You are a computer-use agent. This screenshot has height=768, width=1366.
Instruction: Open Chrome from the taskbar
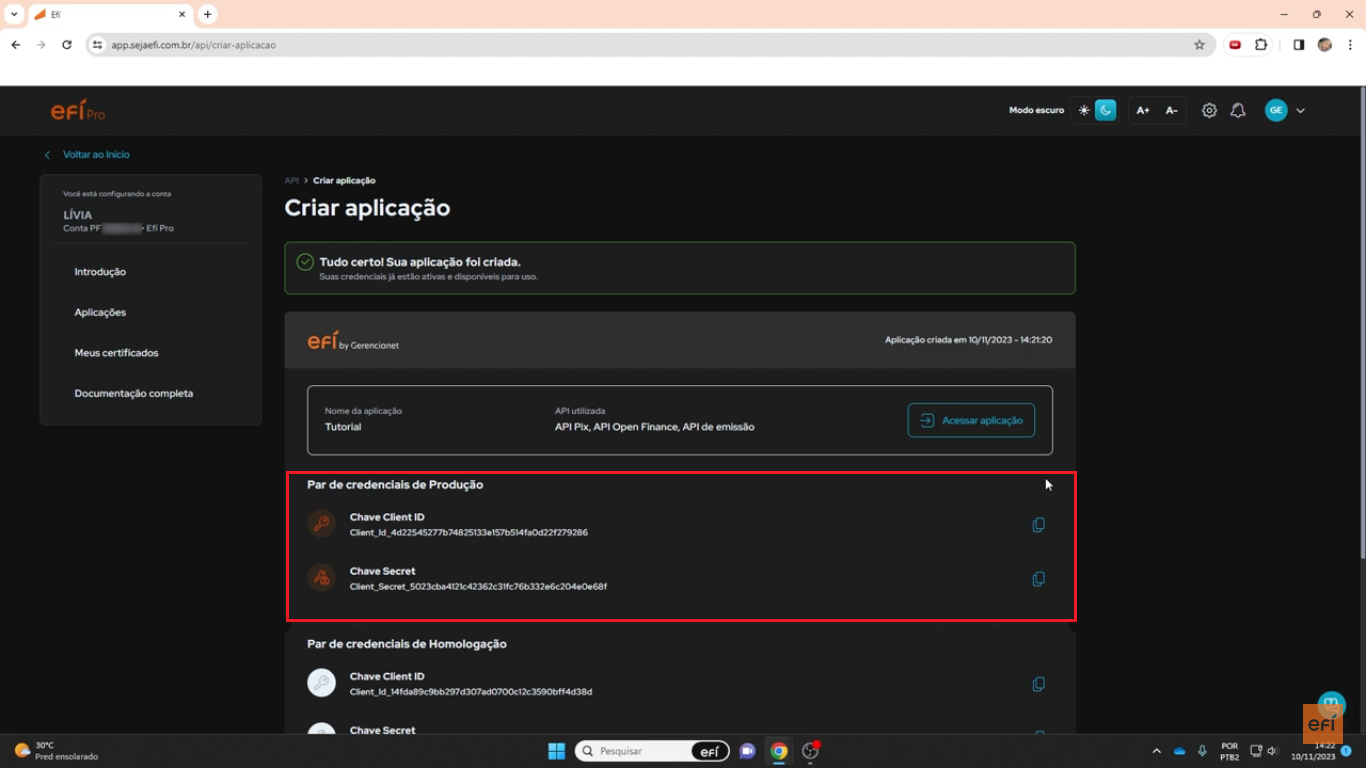point(779,751)
